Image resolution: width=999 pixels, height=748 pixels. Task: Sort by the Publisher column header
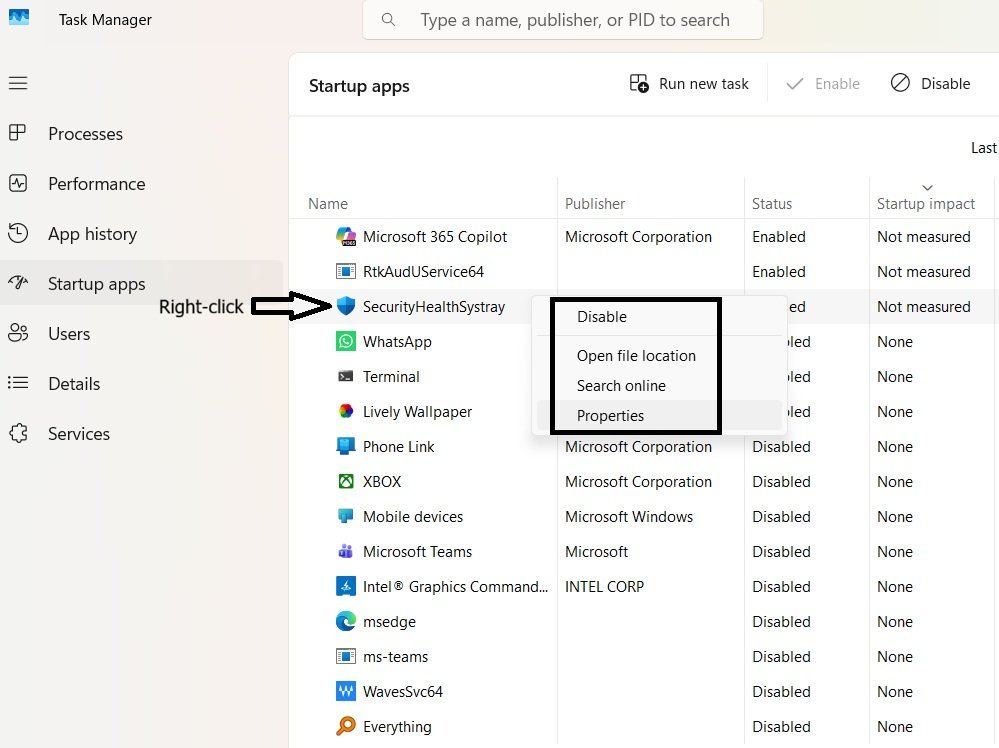pos(595,203)
